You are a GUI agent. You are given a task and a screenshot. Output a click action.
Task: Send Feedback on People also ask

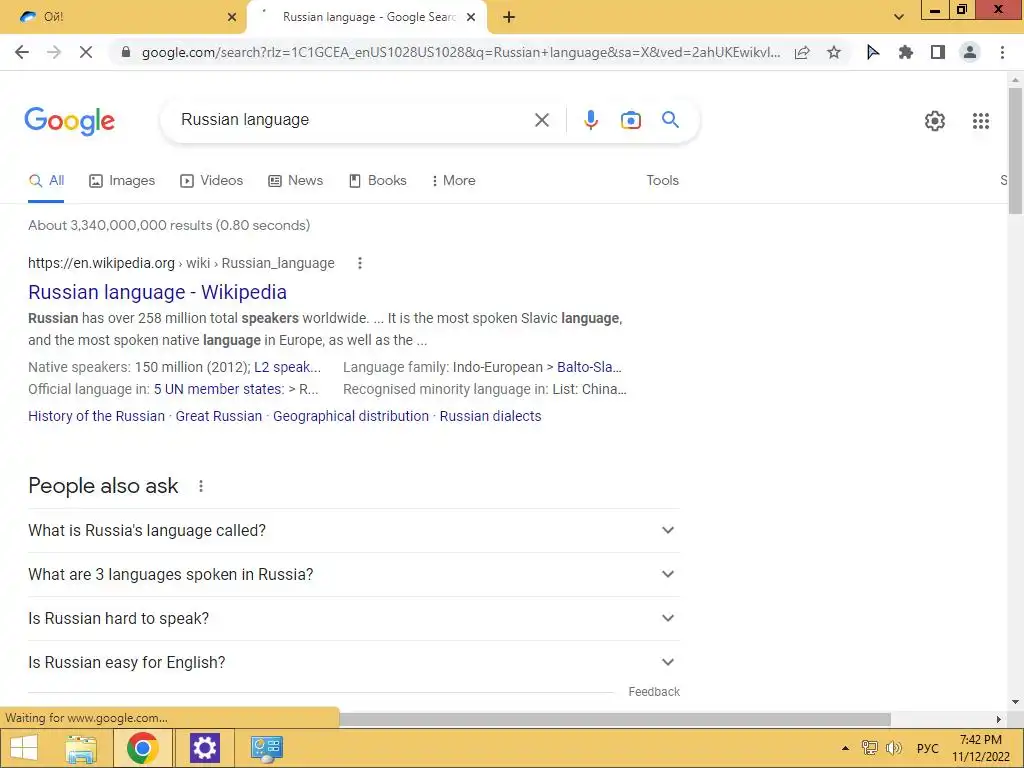(x=654, y=692)
